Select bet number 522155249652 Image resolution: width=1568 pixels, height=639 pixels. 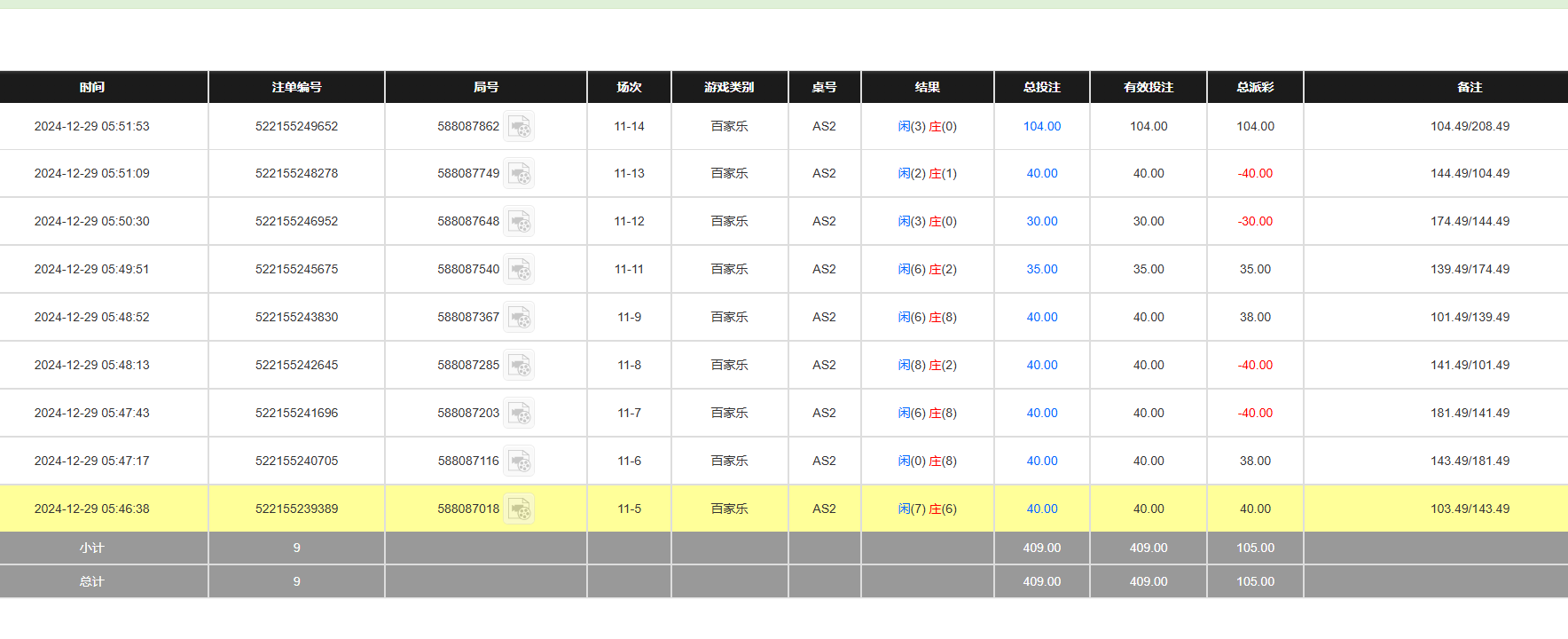point(296,127)
